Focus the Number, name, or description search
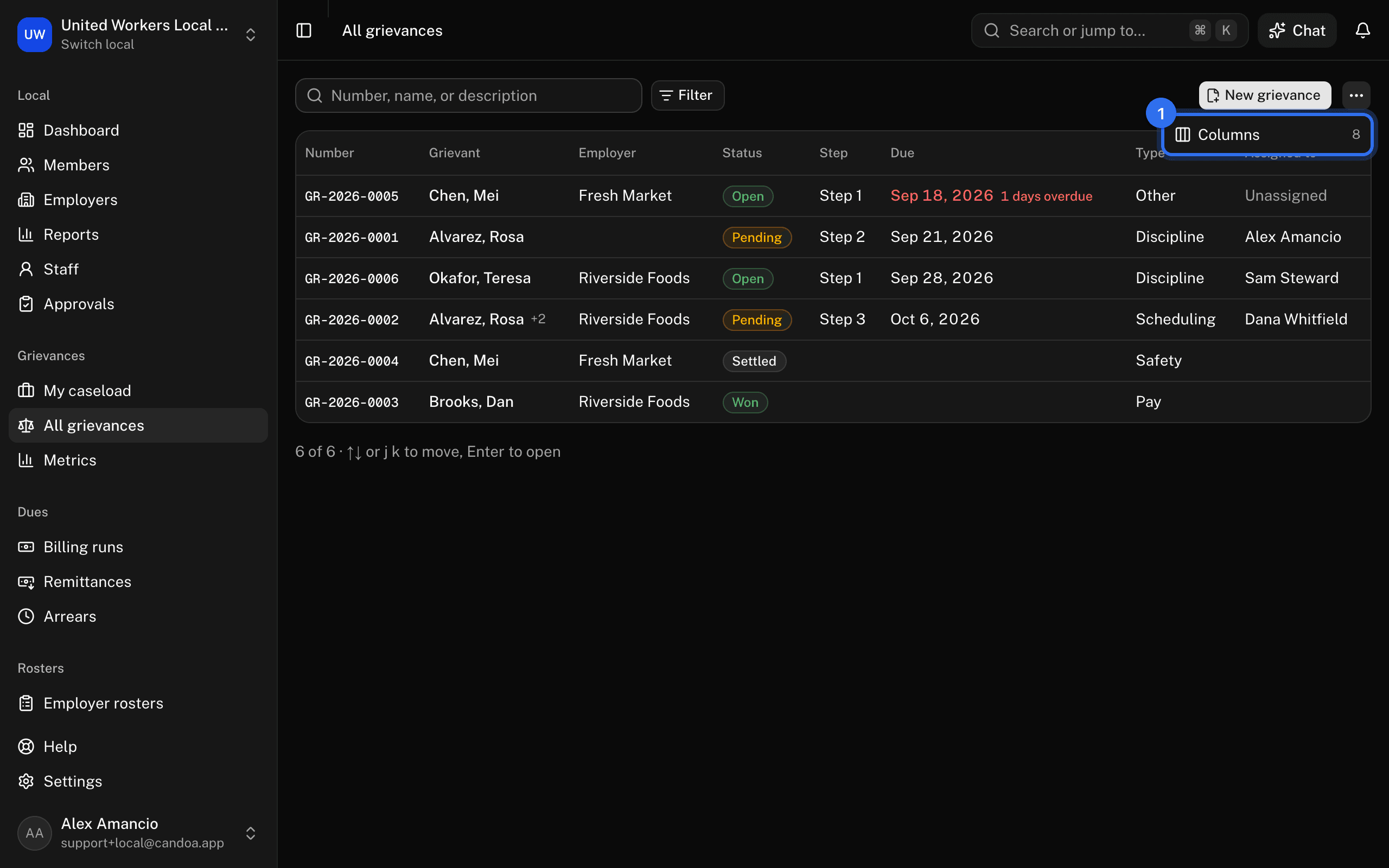This screenshot has height=868, width=1389. (x=468, y=95)
